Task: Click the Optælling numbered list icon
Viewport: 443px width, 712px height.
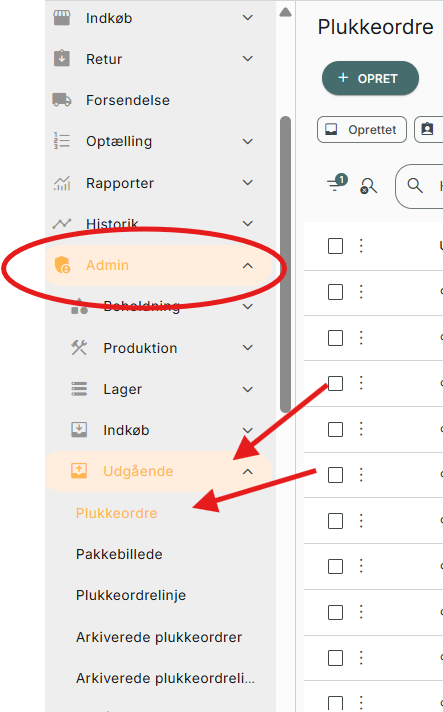Action: coord(62,141)
